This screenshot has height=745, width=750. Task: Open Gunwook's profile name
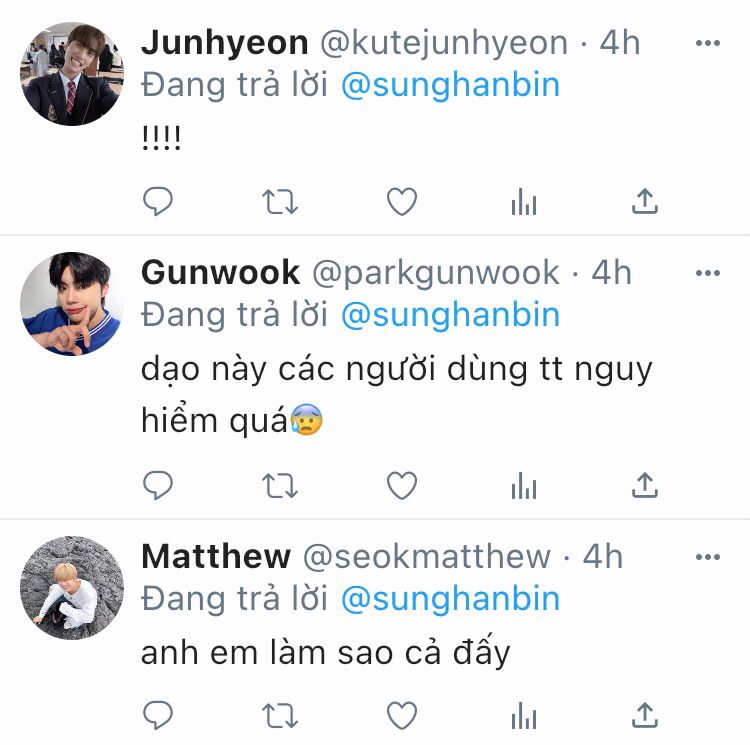pyautogui.click(x=221, y=273)
